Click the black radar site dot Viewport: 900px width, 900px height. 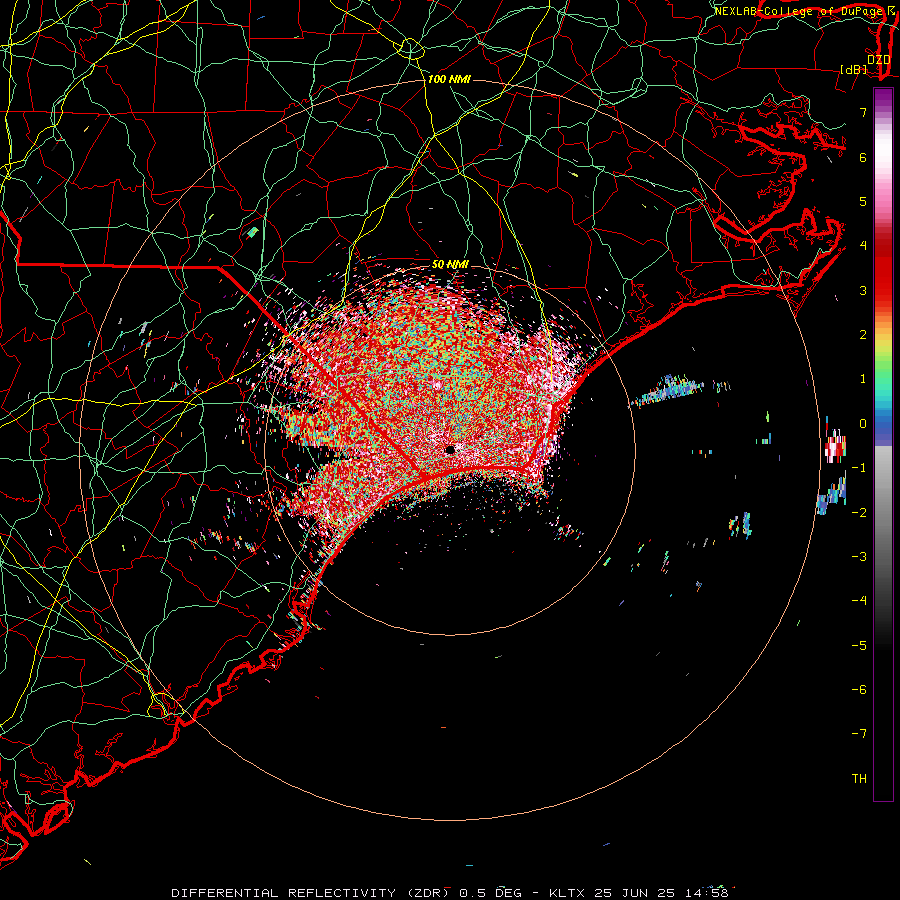point(450,449)
